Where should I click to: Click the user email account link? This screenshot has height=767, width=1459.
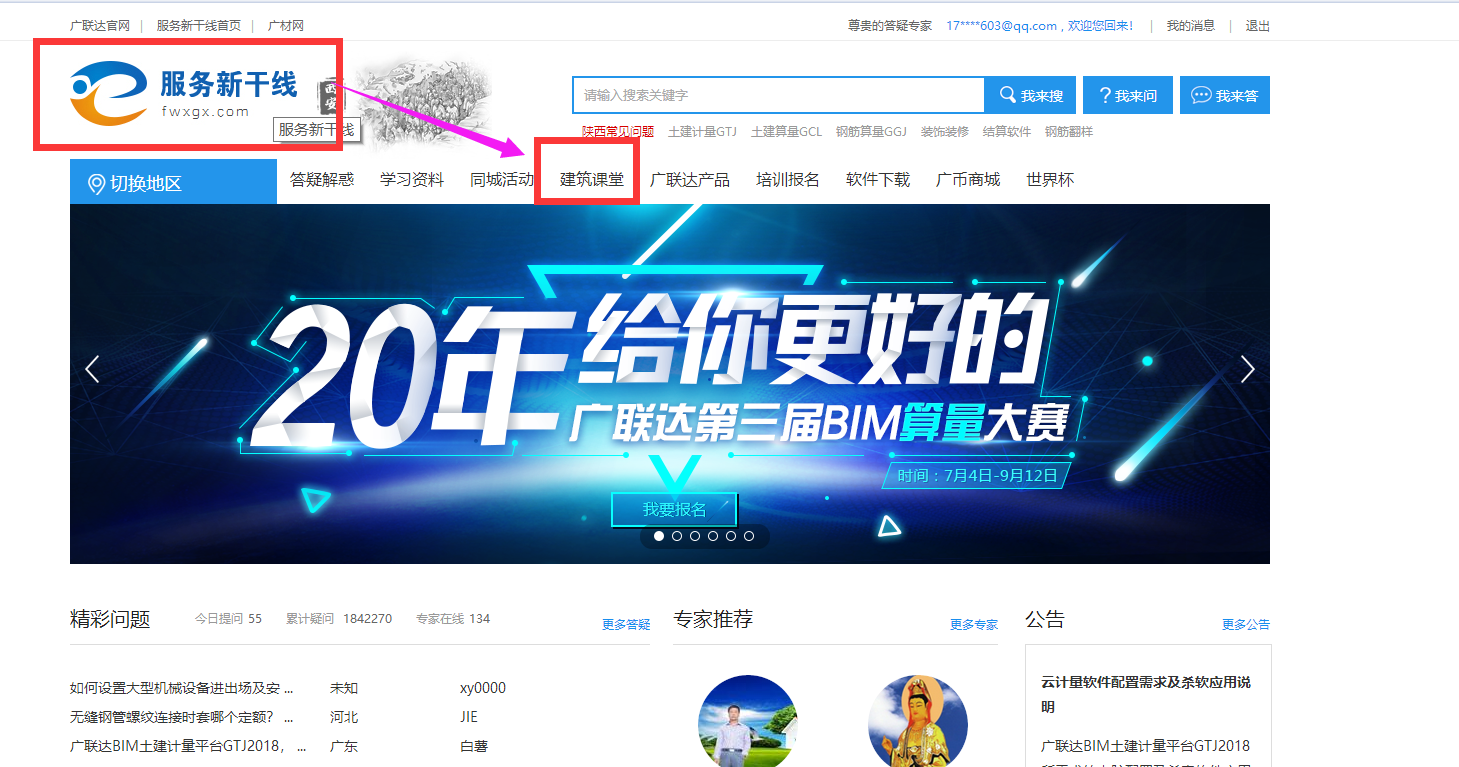1002,26
